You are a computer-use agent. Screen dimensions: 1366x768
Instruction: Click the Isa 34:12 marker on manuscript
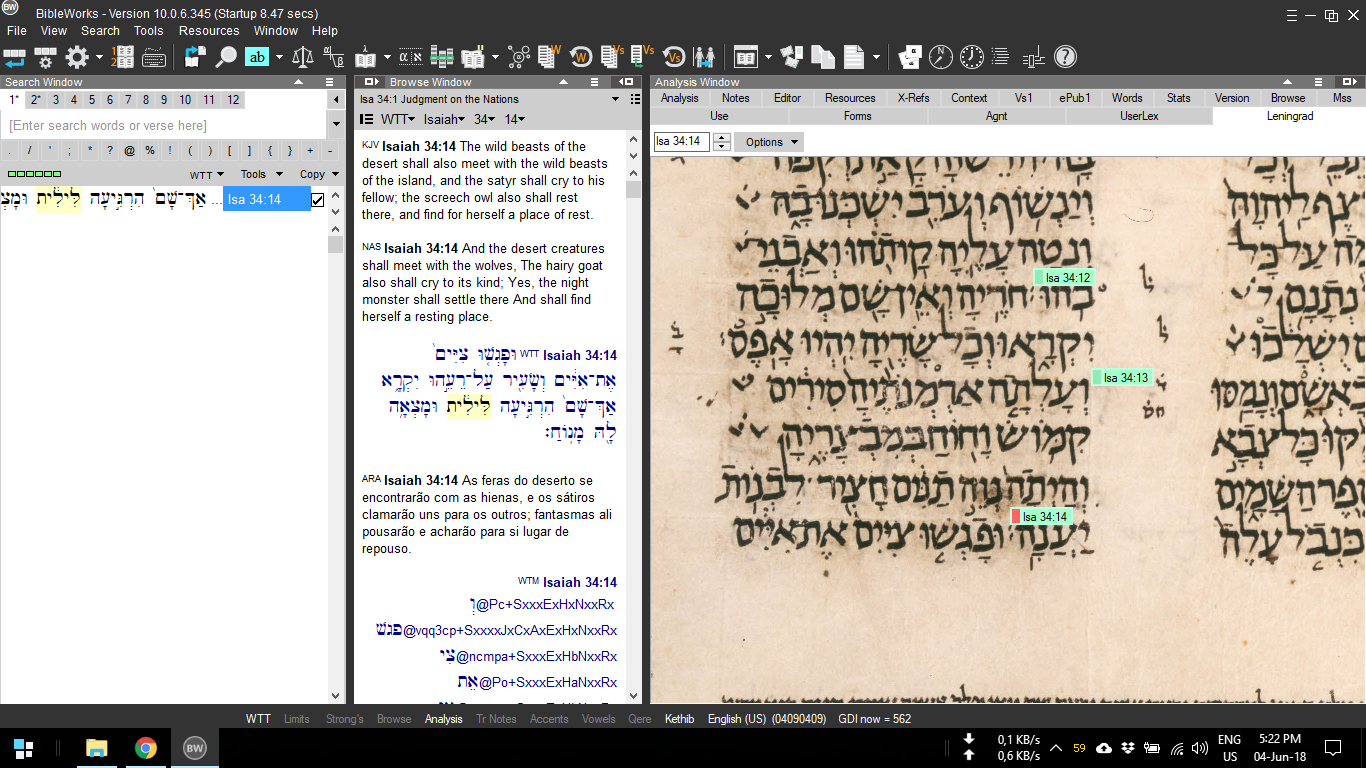1063,278
